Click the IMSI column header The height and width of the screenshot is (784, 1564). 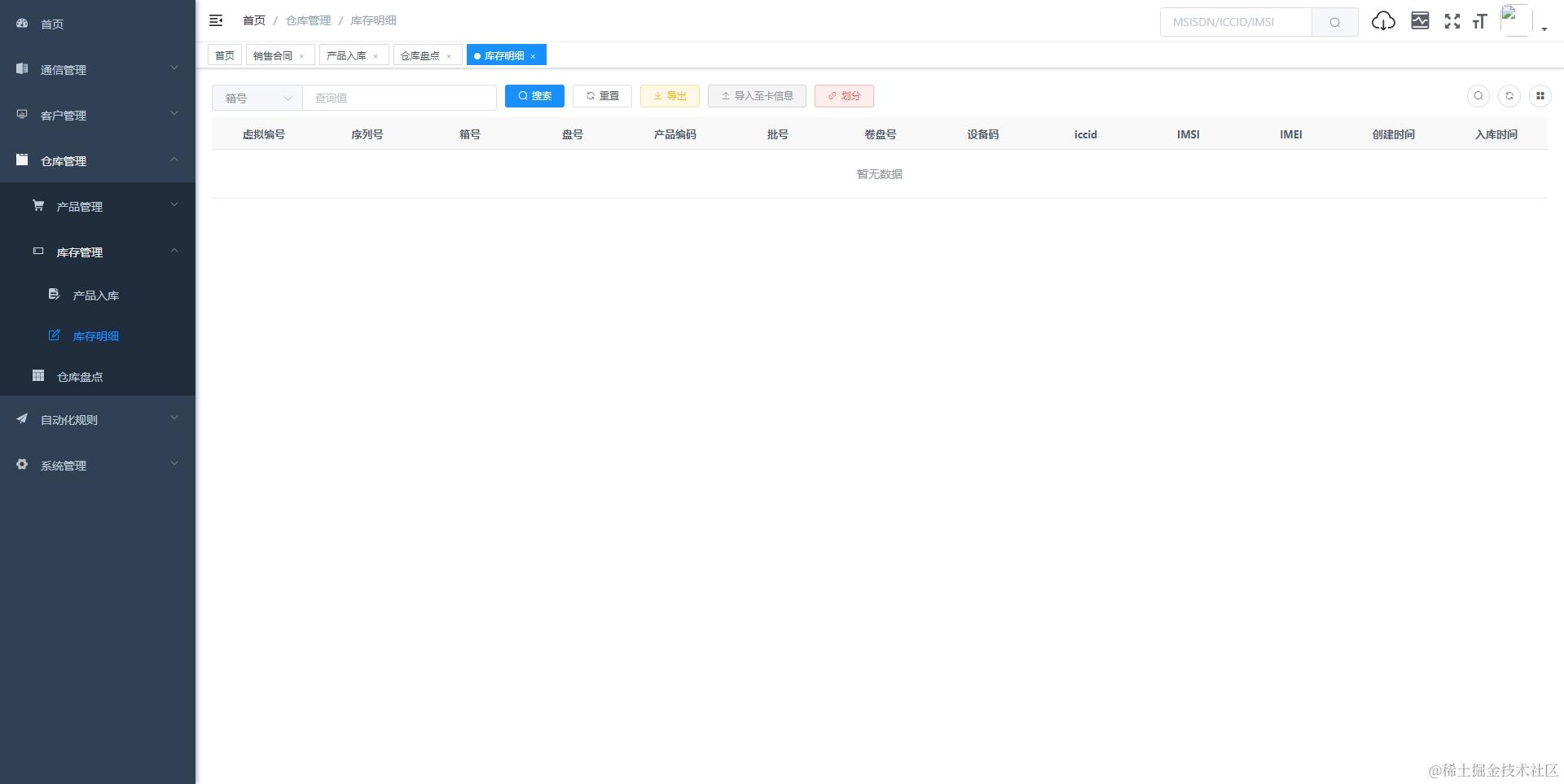click(x=1188, y=134)
